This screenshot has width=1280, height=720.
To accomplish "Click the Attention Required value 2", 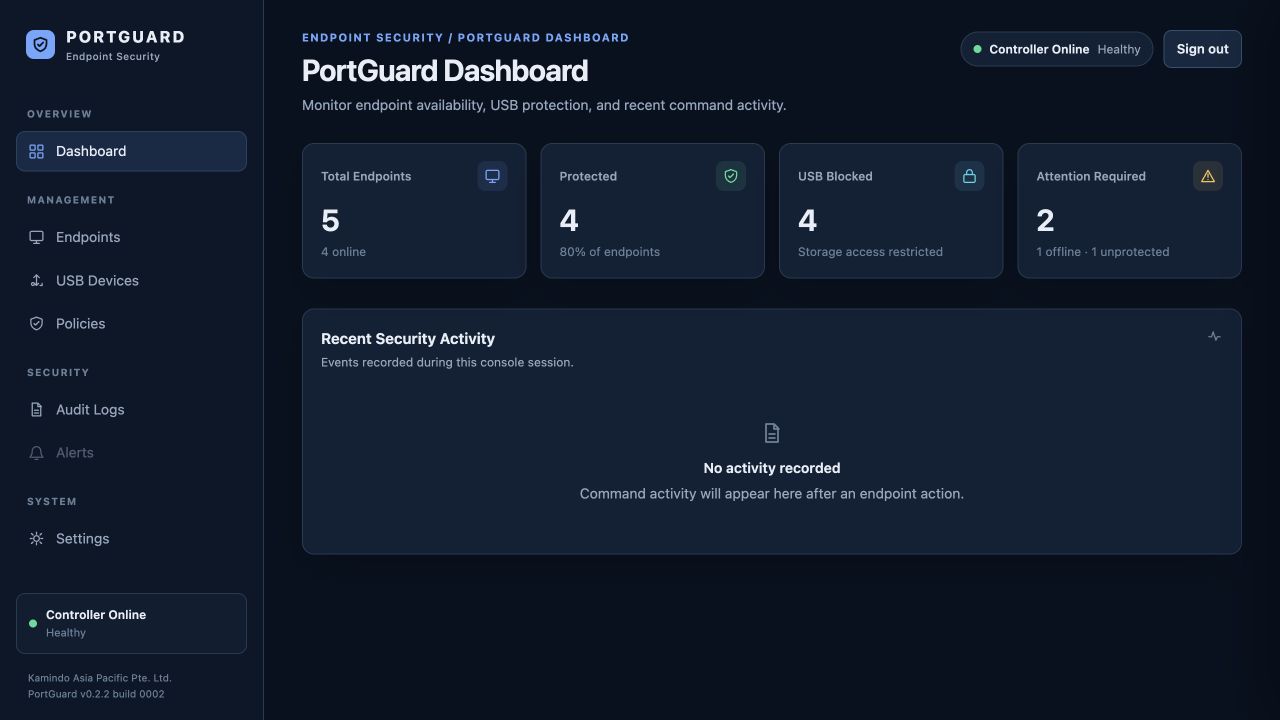I will tap(1045, 220).
